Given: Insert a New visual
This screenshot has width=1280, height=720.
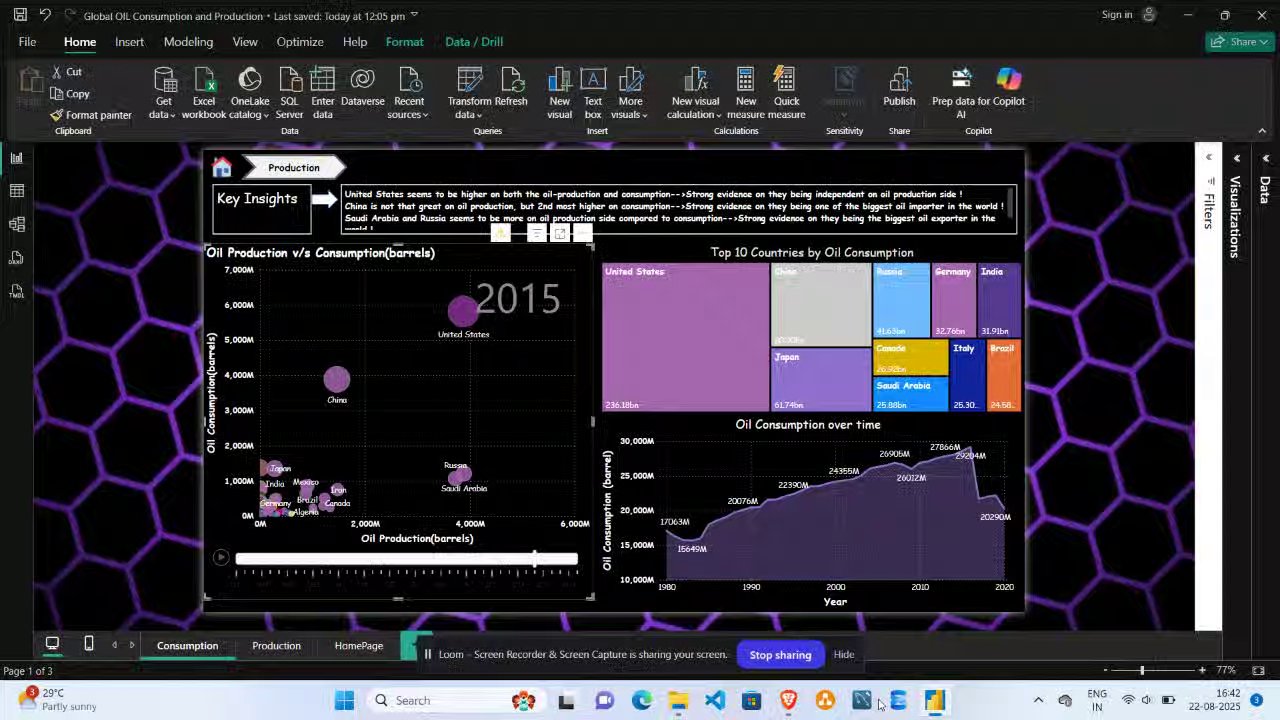Looking at the screenshot, I should click(x=560, y=93).
